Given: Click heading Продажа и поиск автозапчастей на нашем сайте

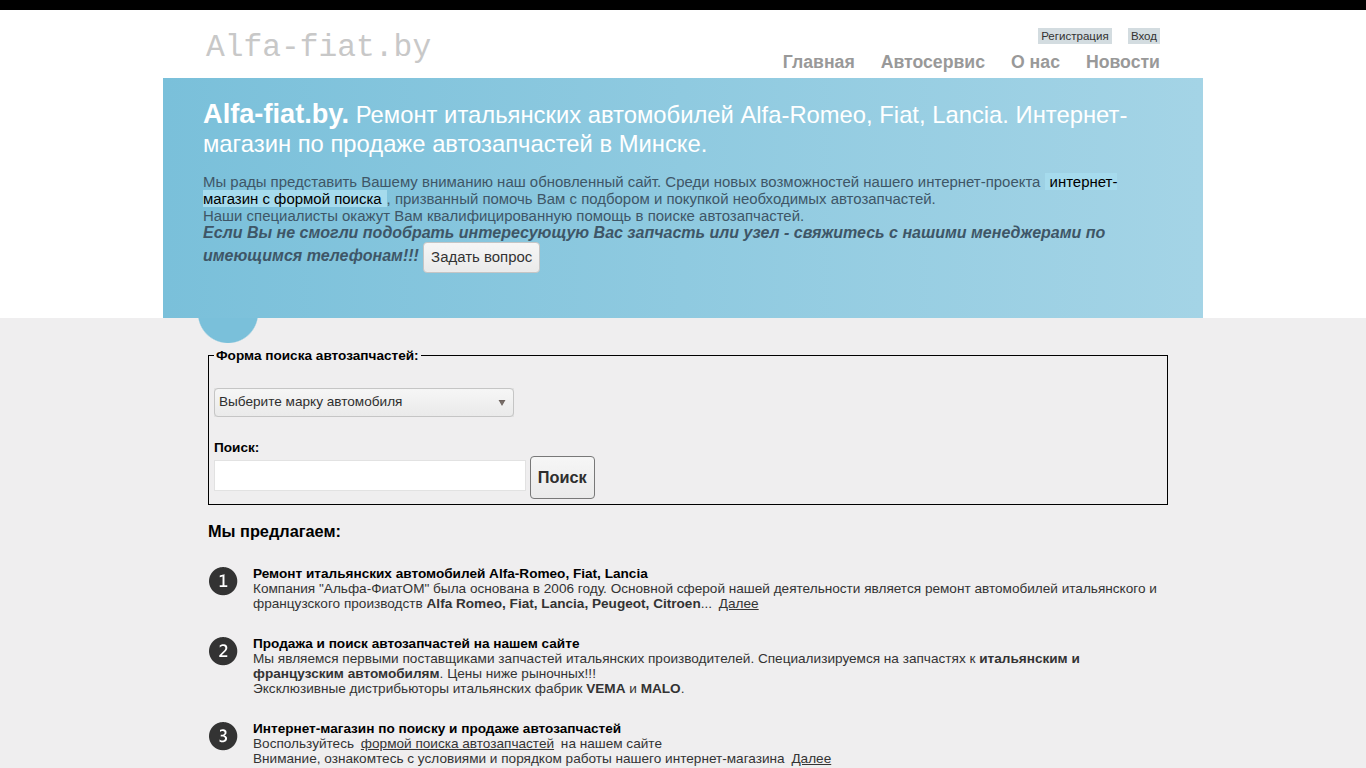Looking at the screenshot, I should [x=416, y=644].
